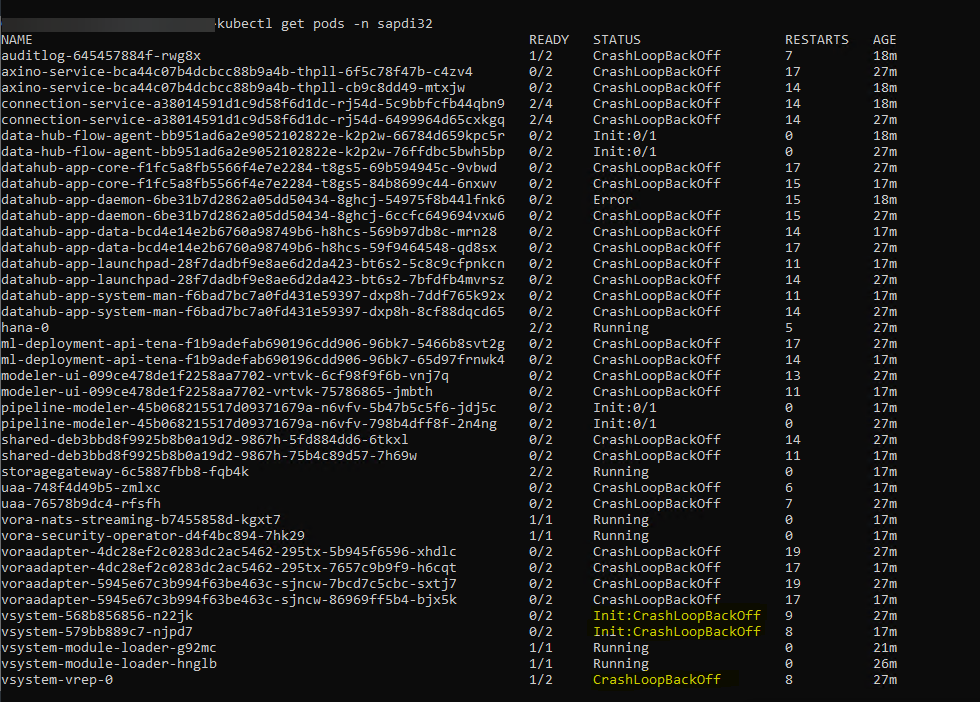This screenshot has height=702, width=980.
Task: Click the Error status of the datahub-app-daemon pod
Action: pos(613,199)
